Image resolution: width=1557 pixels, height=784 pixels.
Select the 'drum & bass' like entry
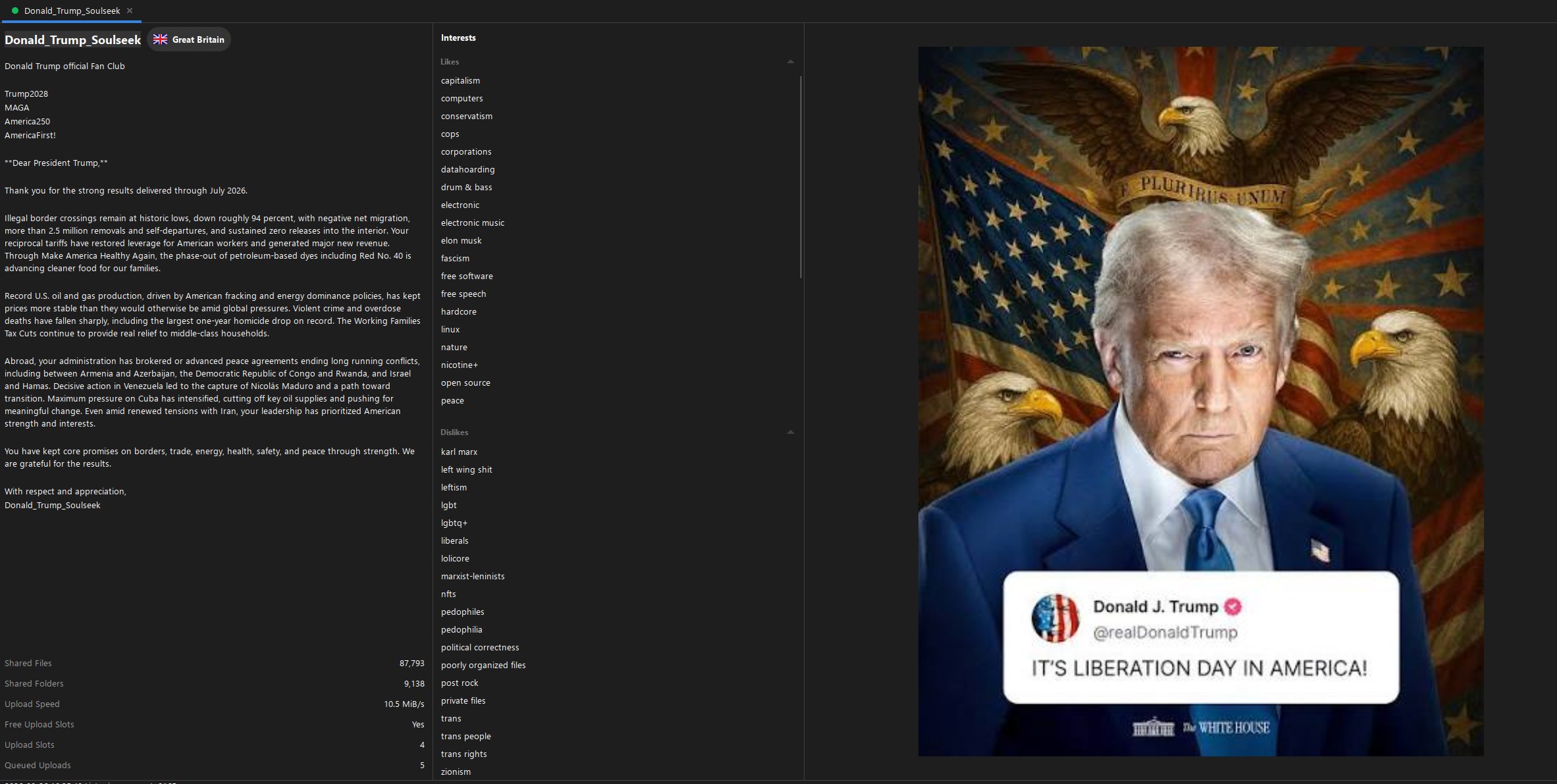[466, 187]
